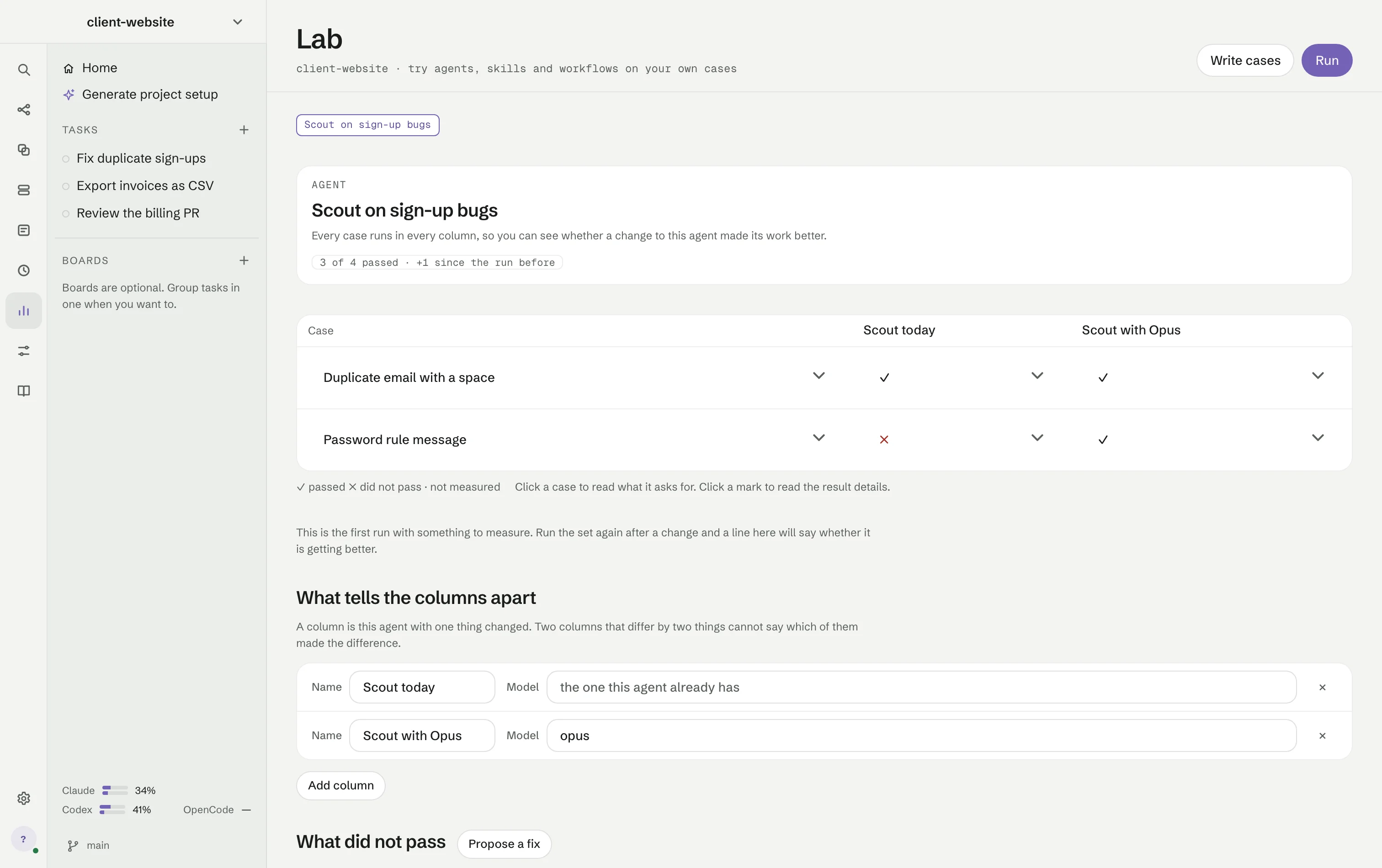Click the main git branch indicator
The width and height of the screenshot is (1382, 868).
click(x=88, y=846)
